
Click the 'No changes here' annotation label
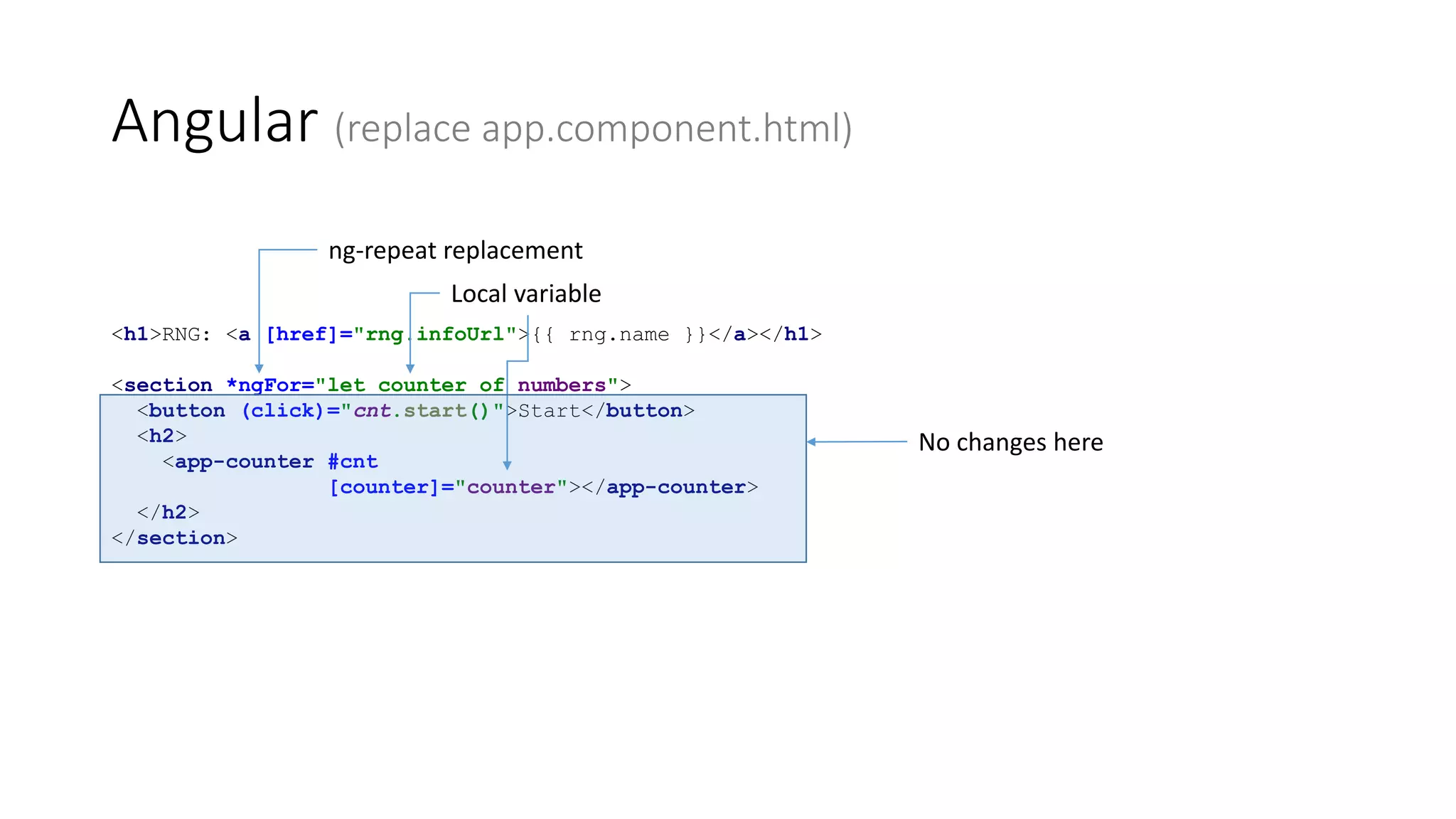[1010, 442]
